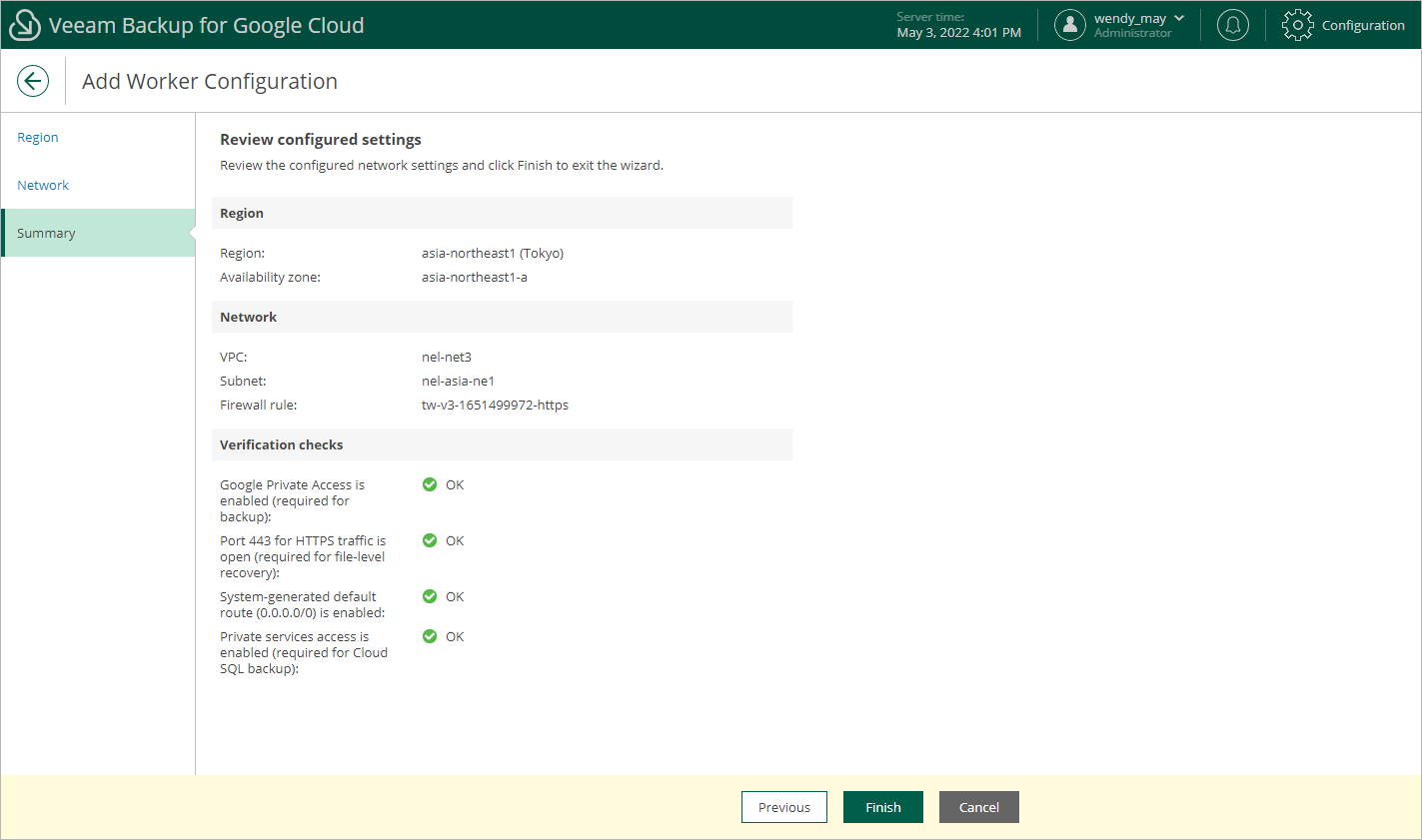Click the 'Add Worker Configuration' title
The width and height of the screenshot is (1422, 840).
pyautogui.click(x=210, y=81)
